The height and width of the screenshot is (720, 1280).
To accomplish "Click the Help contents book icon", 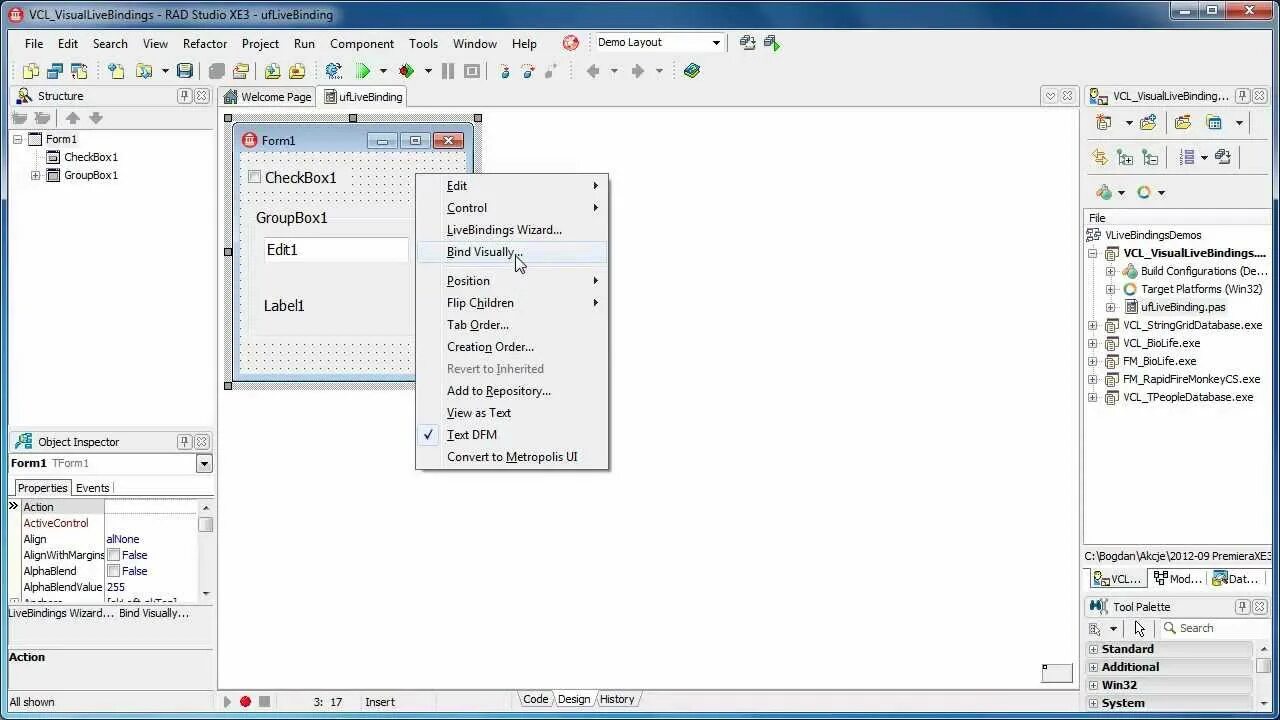I will [692, 71].
